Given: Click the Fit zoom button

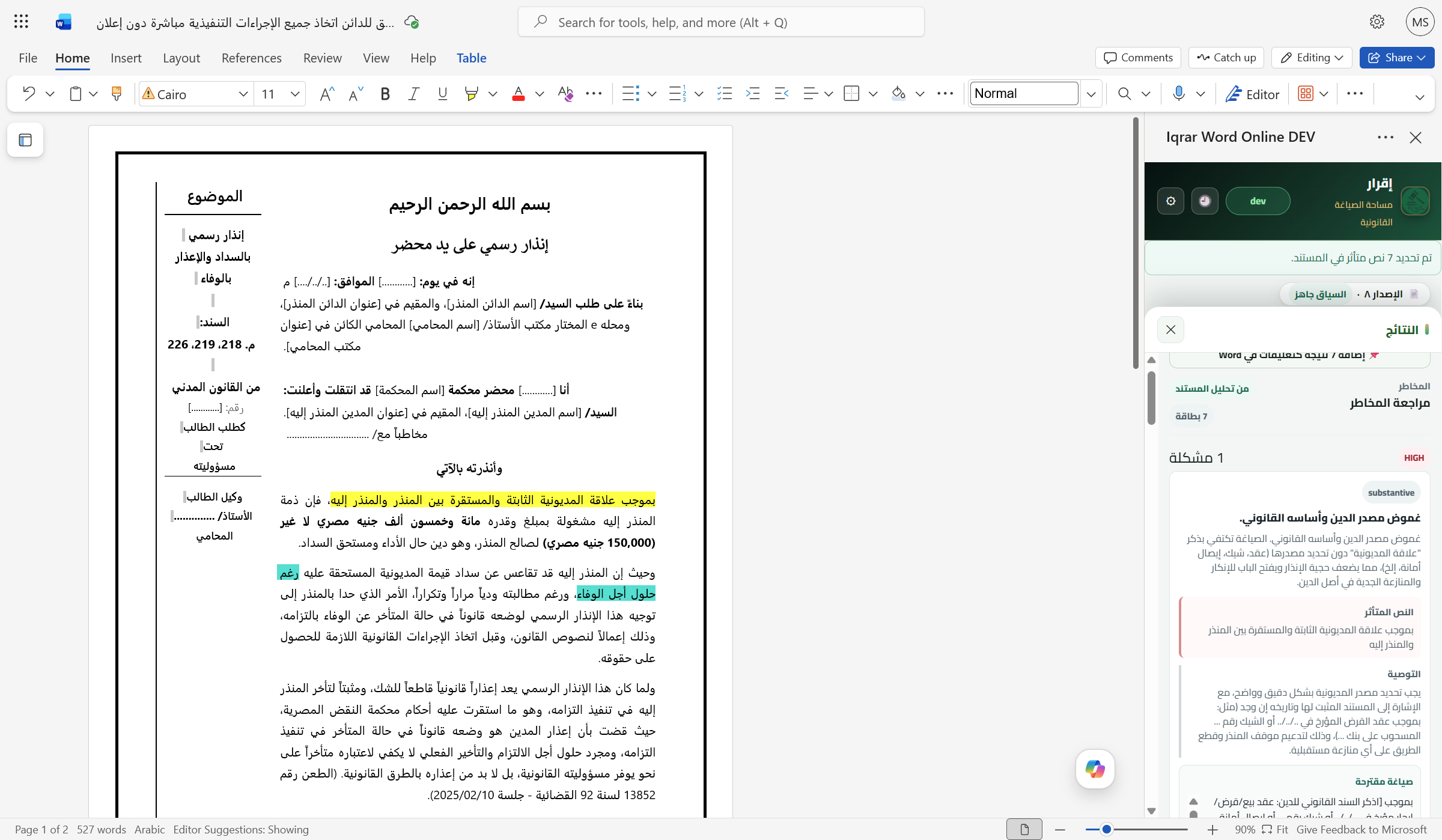Looking at the screenshot, I should (x=1275, y=830).
